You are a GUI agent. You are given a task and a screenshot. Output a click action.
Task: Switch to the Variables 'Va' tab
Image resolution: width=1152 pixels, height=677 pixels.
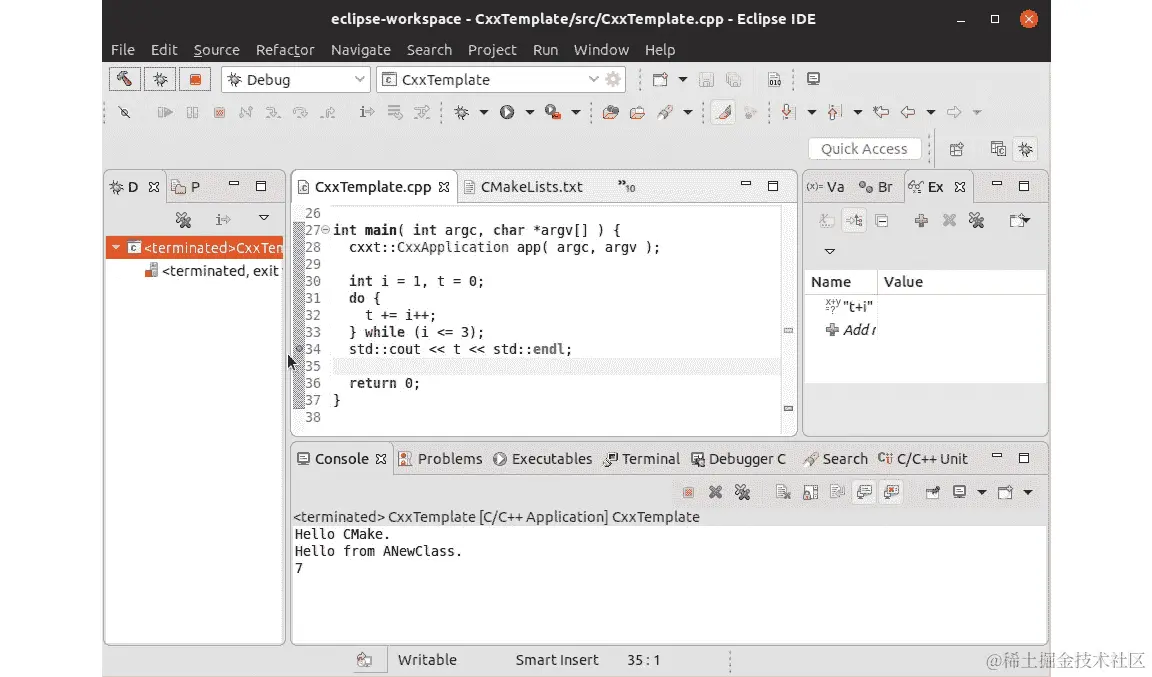coord(825,187)
